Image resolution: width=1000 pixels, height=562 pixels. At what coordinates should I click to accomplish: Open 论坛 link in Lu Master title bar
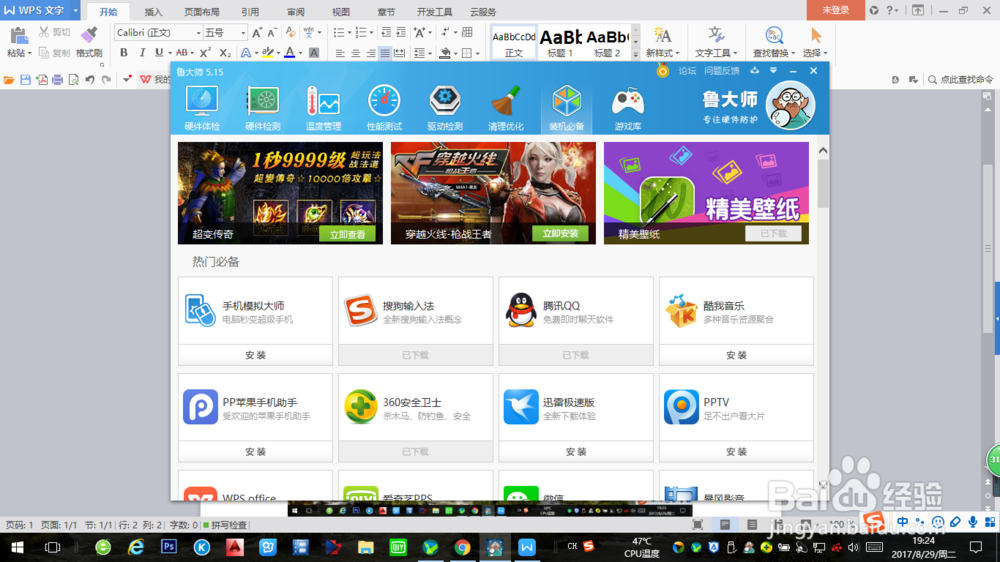coord(687,71)
